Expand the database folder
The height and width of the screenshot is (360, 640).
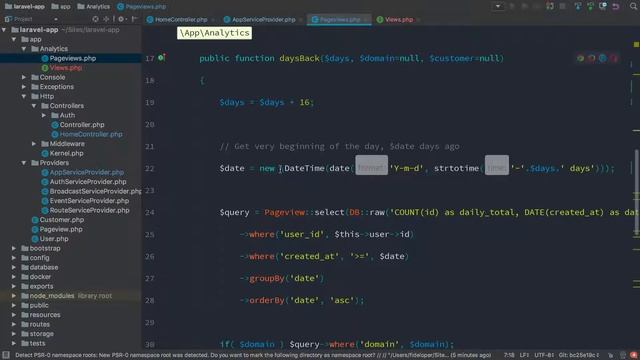pos(14,267)
